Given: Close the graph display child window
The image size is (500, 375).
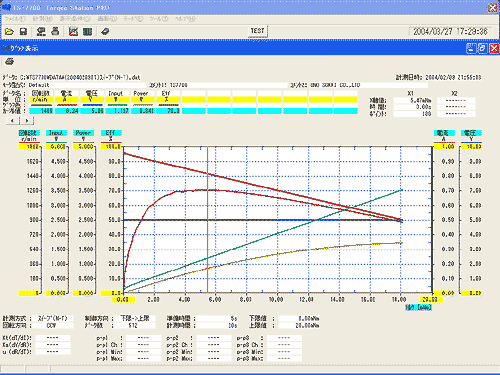Looking at the screenshot, I should [x=494, y=48].
